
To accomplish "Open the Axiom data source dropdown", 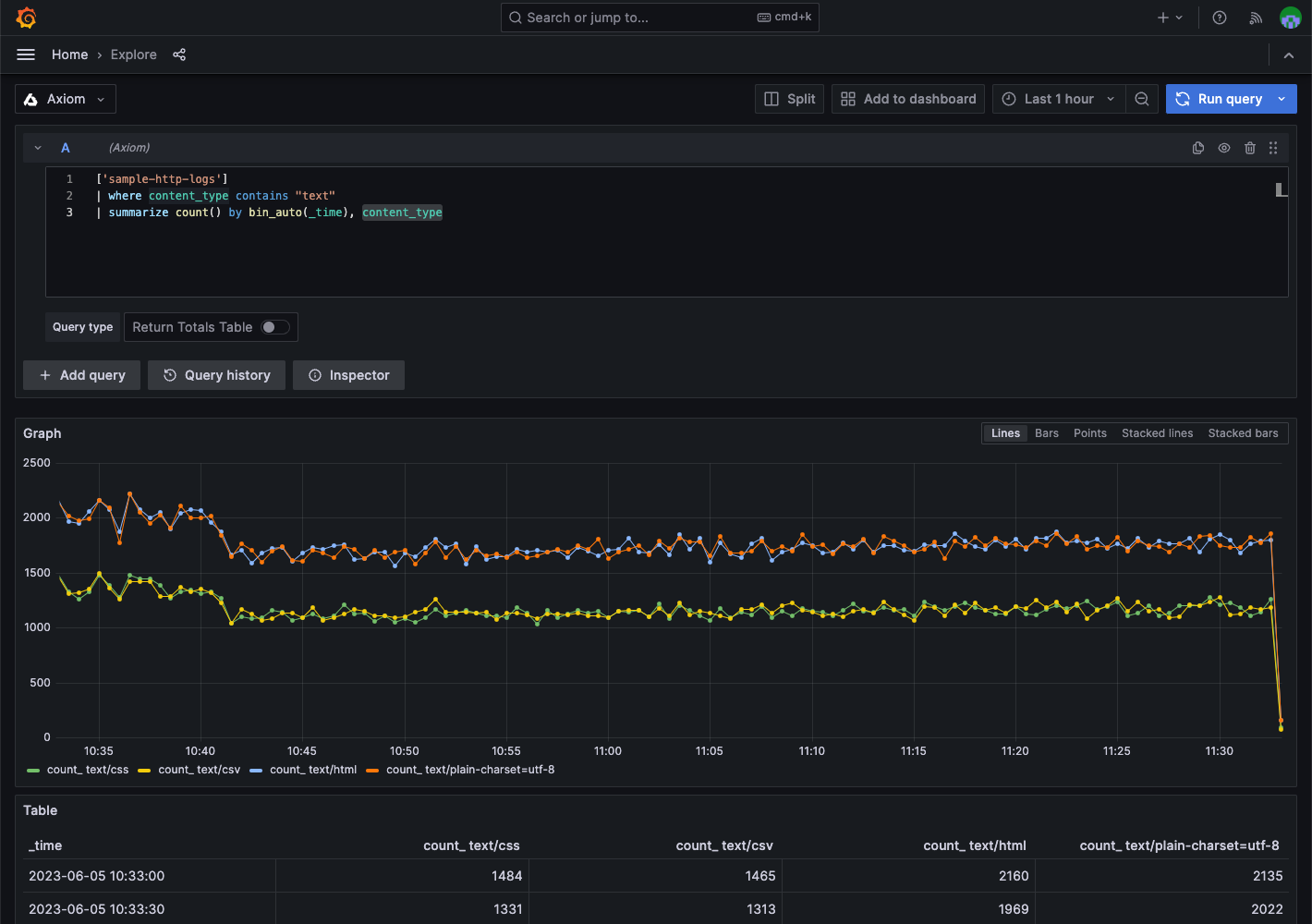I will coord(66,99).
